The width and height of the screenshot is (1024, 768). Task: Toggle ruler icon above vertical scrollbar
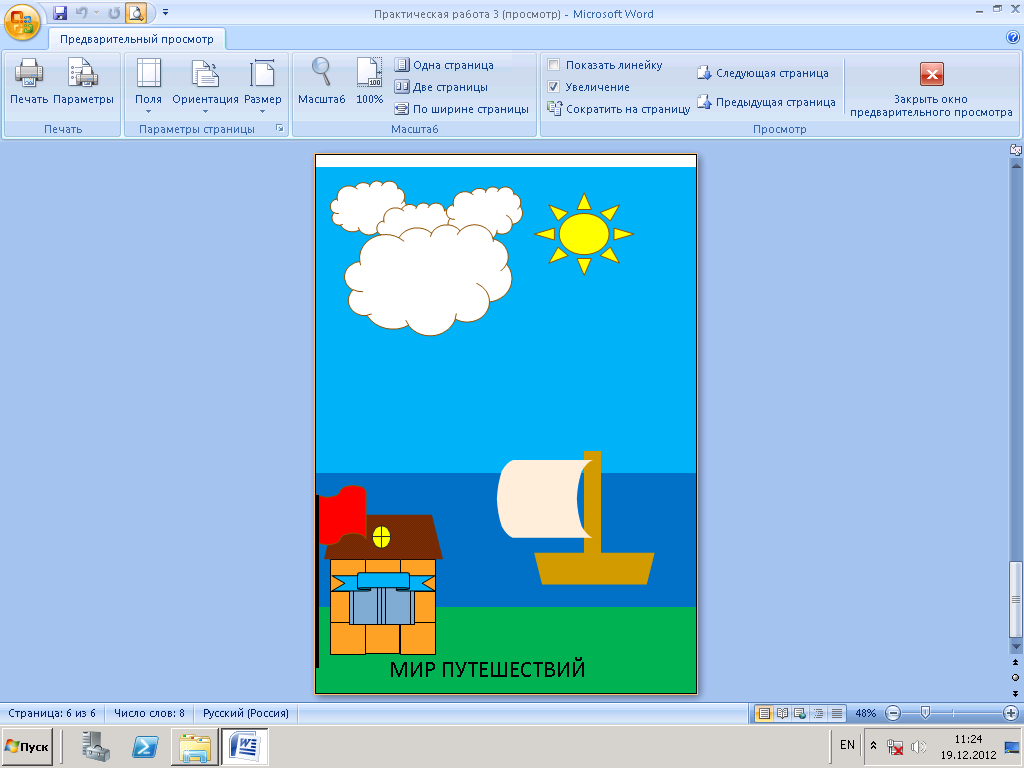tap(1016, 150)
